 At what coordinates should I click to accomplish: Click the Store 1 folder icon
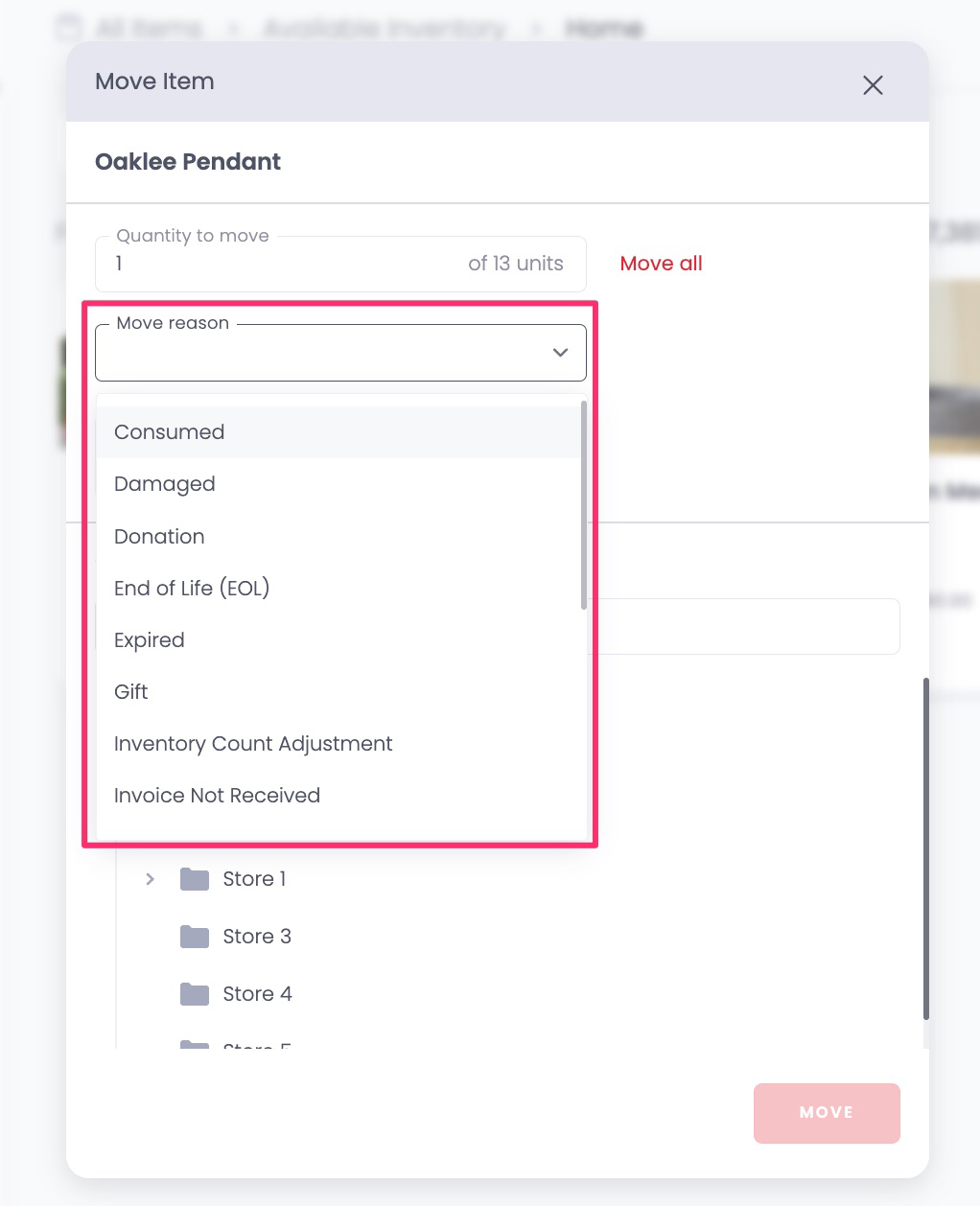coord(195,879)
